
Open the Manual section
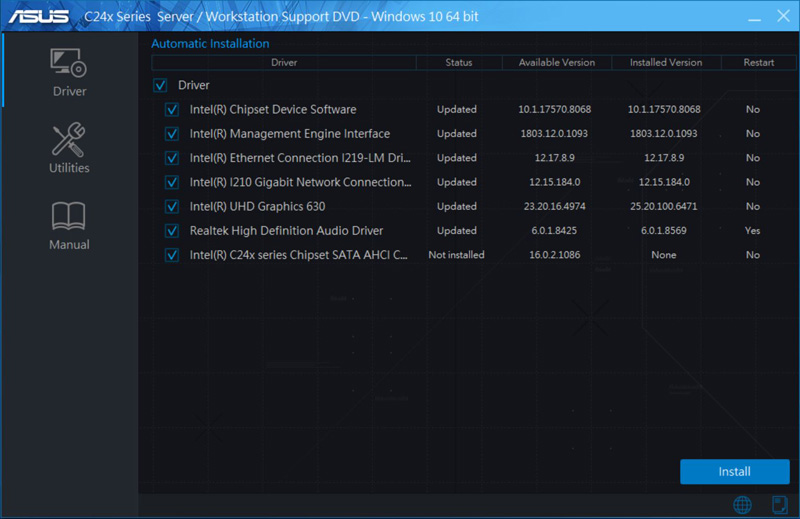pos(69,226)
